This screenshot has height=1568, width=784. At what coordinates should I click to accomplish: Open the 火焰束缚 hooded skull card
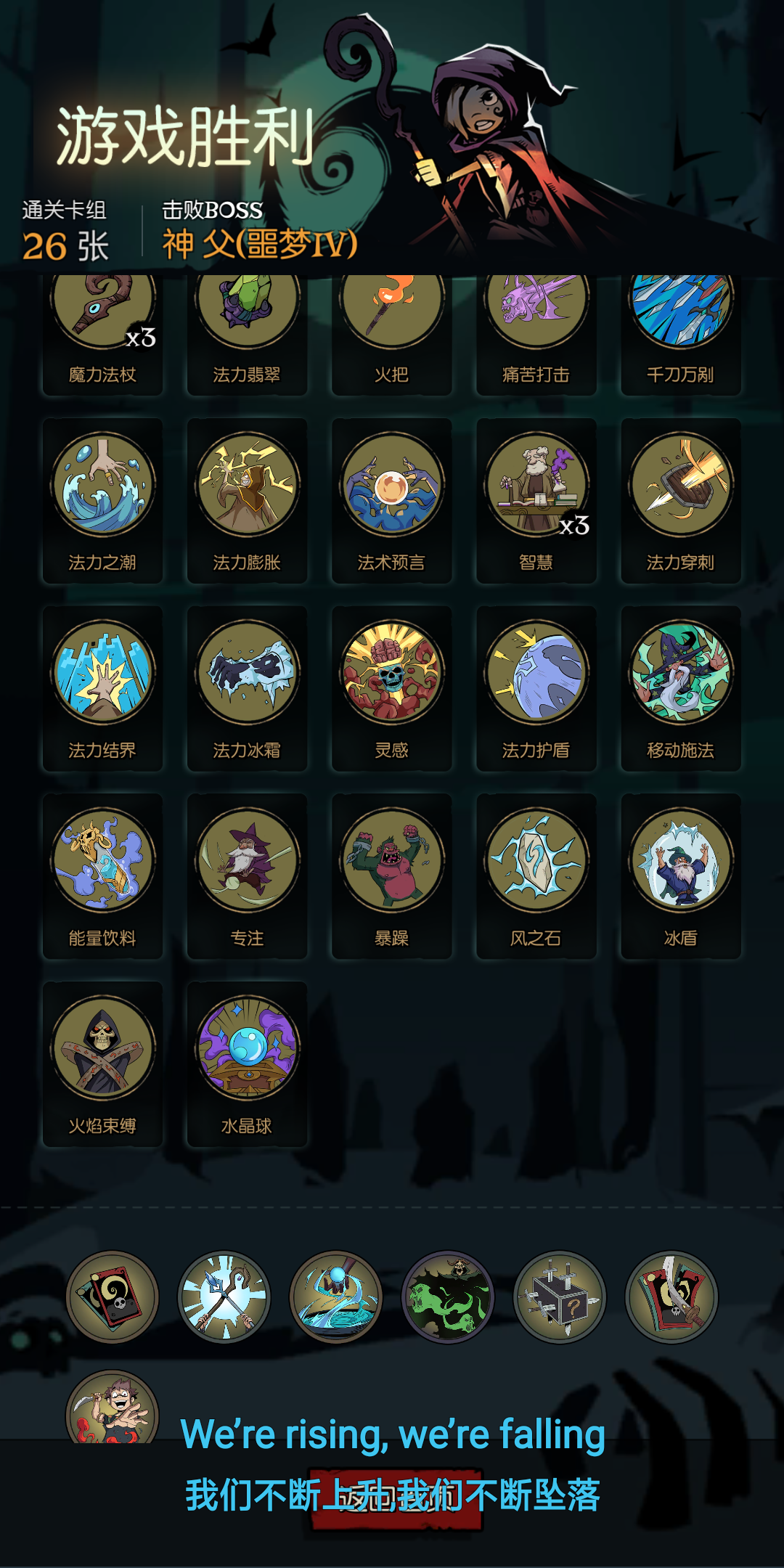[102, 1064]
